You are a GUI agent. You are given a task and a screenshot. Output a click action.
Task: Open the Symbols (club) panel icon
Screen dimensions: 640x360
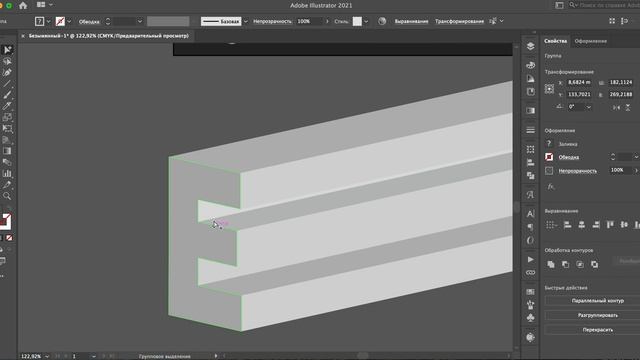(530, 318)
